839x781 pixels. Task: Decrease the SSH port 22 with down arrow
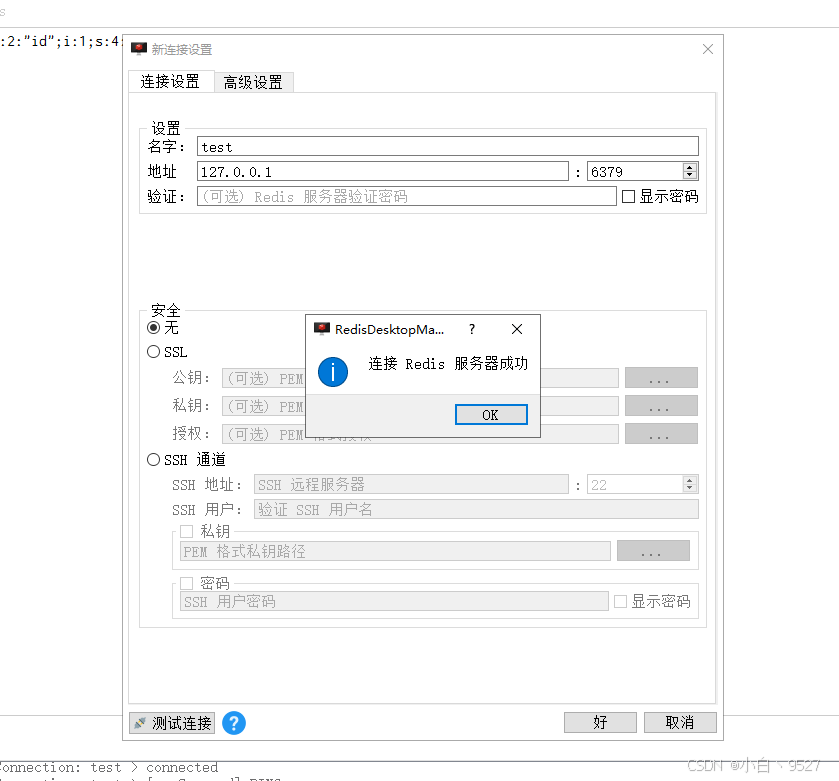(x=690, y=488)
